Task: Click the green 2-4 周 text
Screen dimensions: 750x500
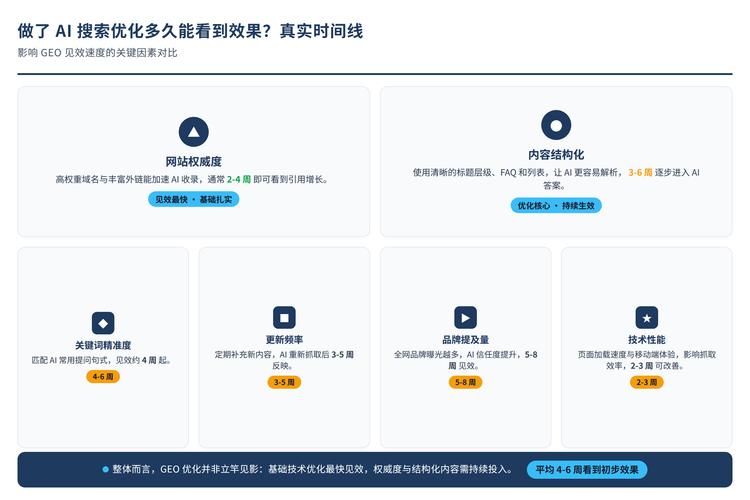Action: pos(239,179)
